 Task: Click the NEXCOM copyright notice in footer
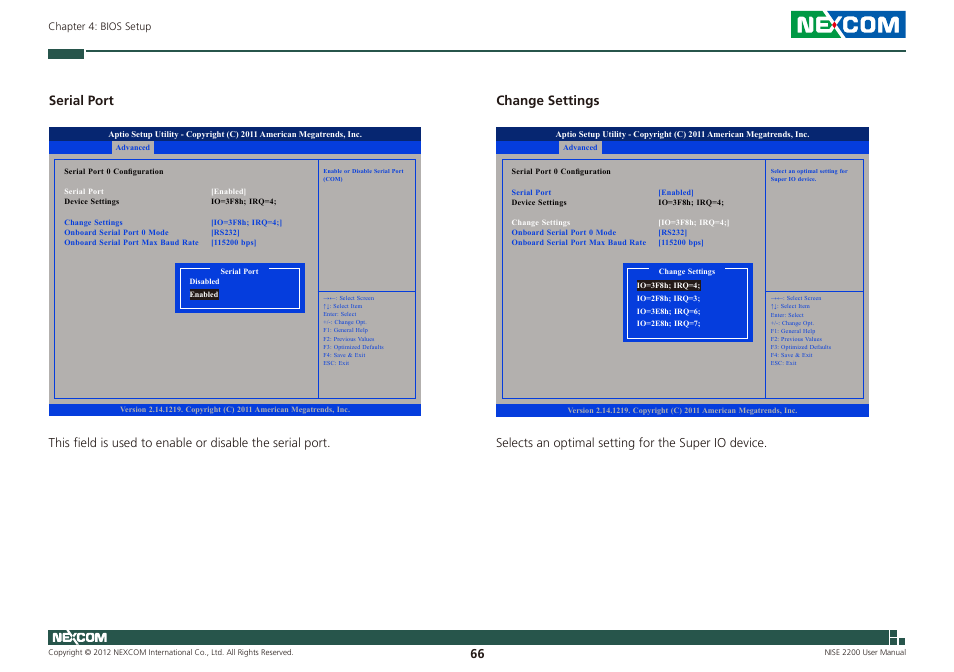[171, 653]
